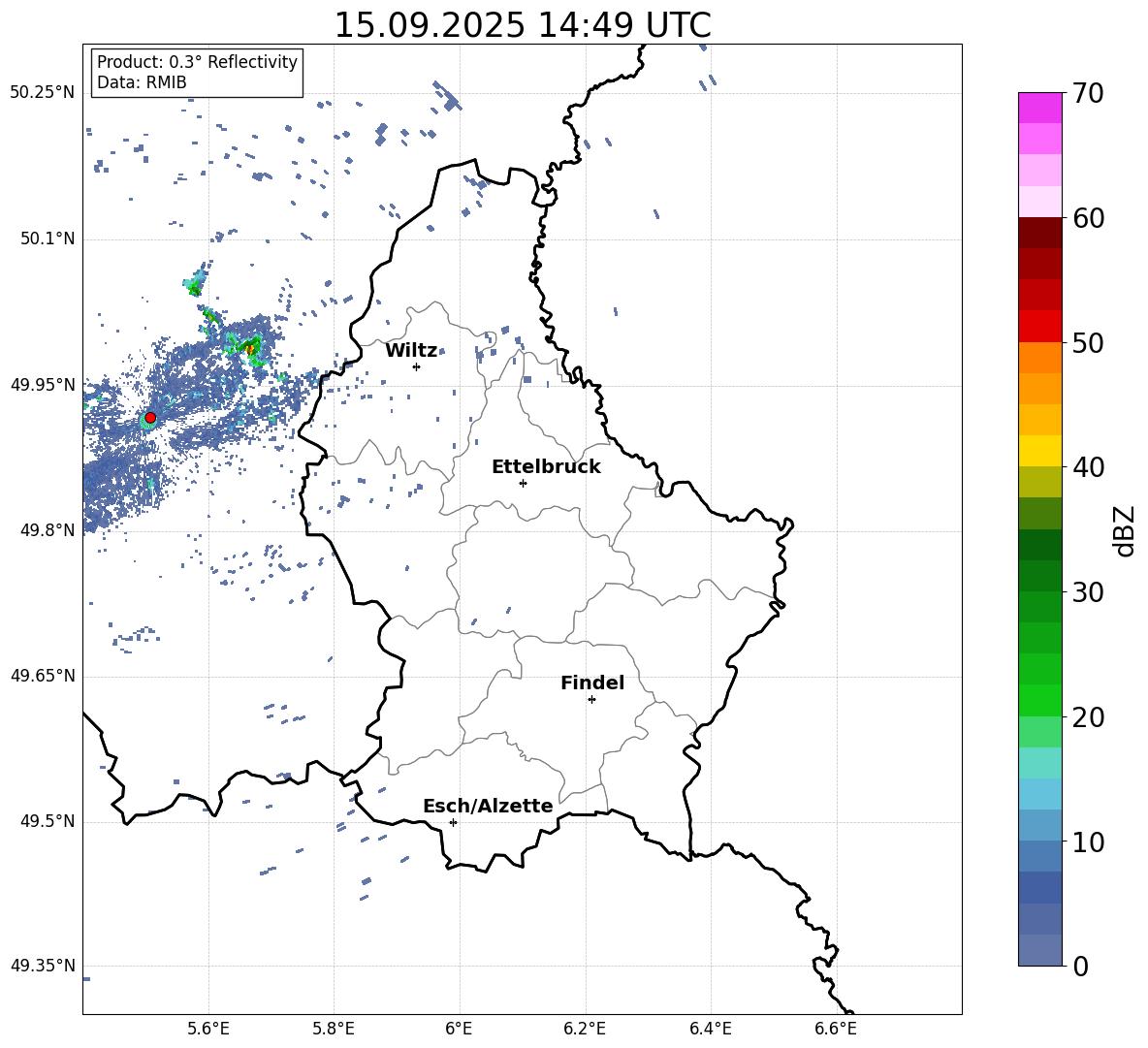Click the Data: RMIB text

coord(142,82)
